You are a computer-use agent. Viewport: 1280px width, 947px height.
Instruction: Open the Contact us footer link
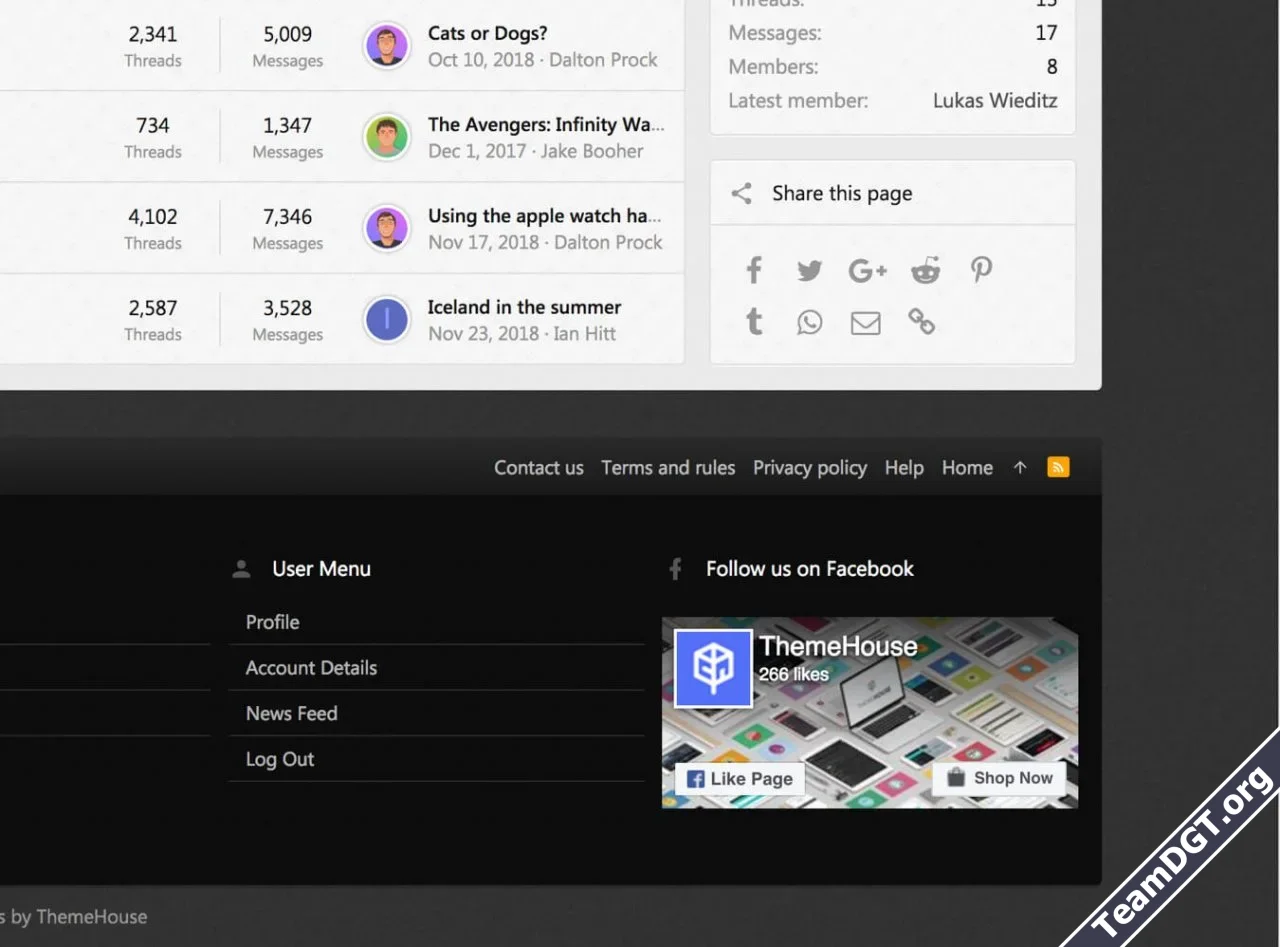coord(538,468)
